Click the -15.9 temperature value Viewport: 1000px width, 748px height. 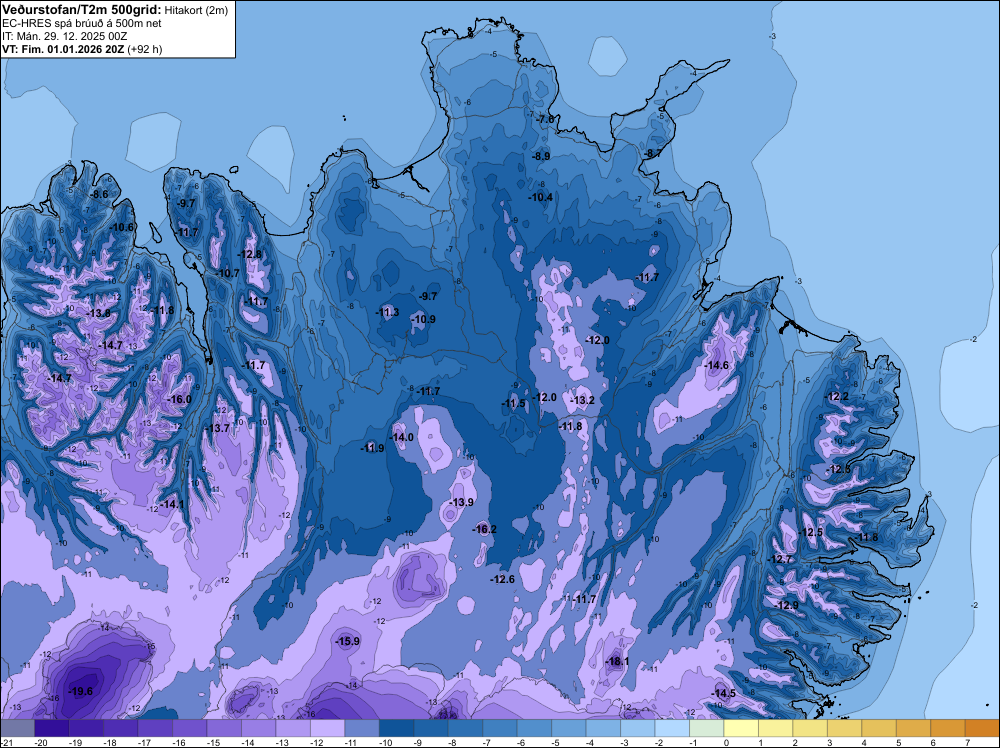tap(348, 641)
